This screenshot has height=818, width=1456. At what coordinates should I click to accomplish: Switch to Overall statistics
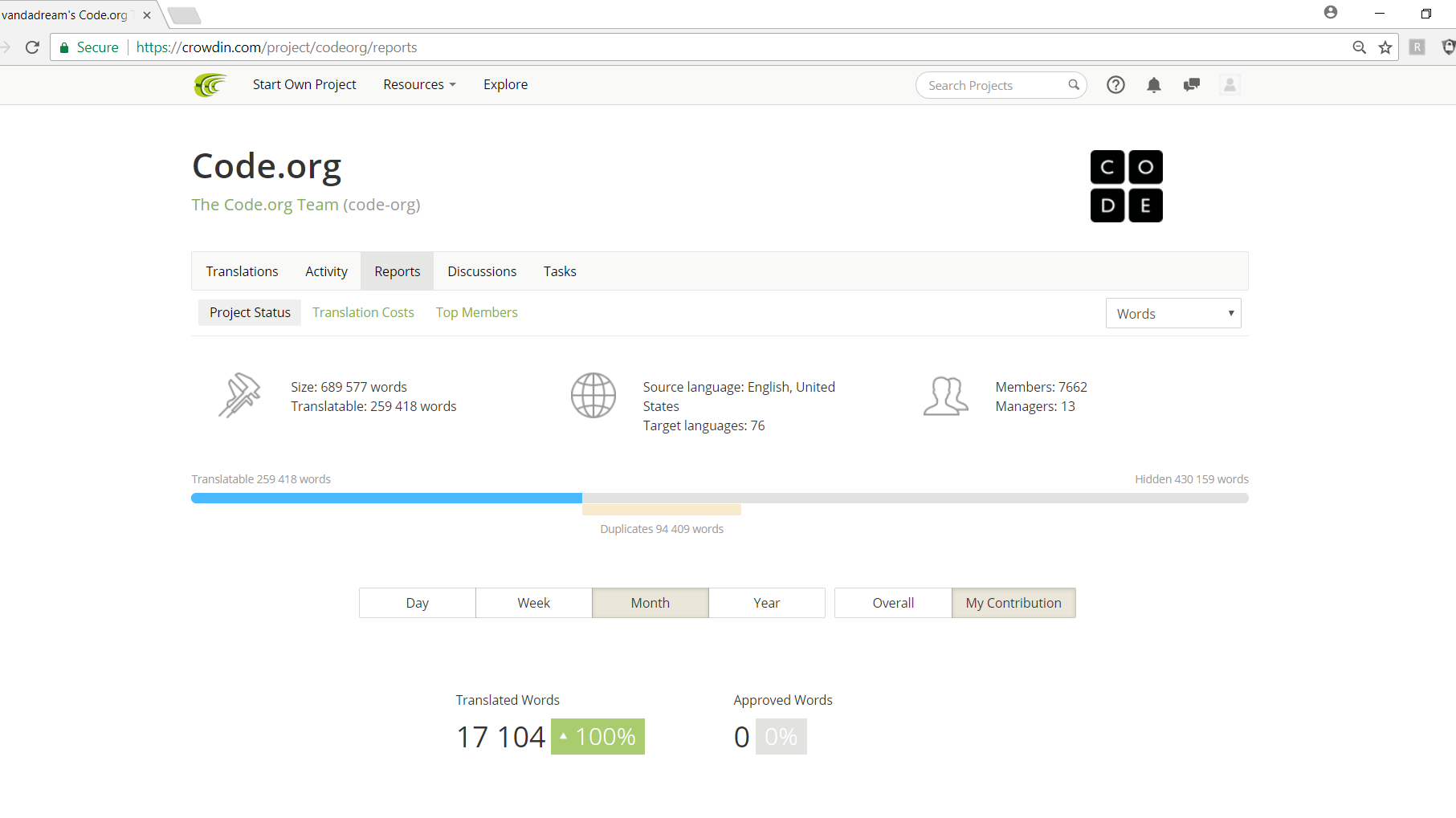click(x=893, y=603)
